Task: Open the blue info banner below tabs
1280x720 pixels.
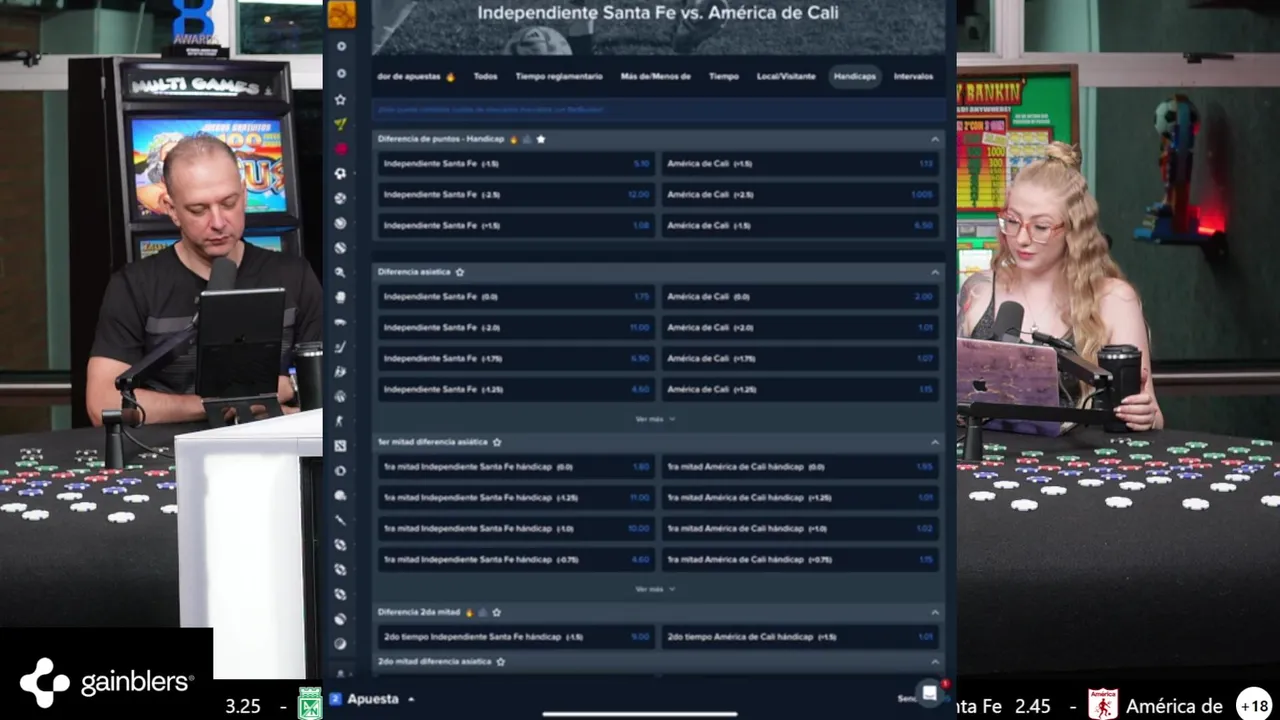Action: pos(658,109)
